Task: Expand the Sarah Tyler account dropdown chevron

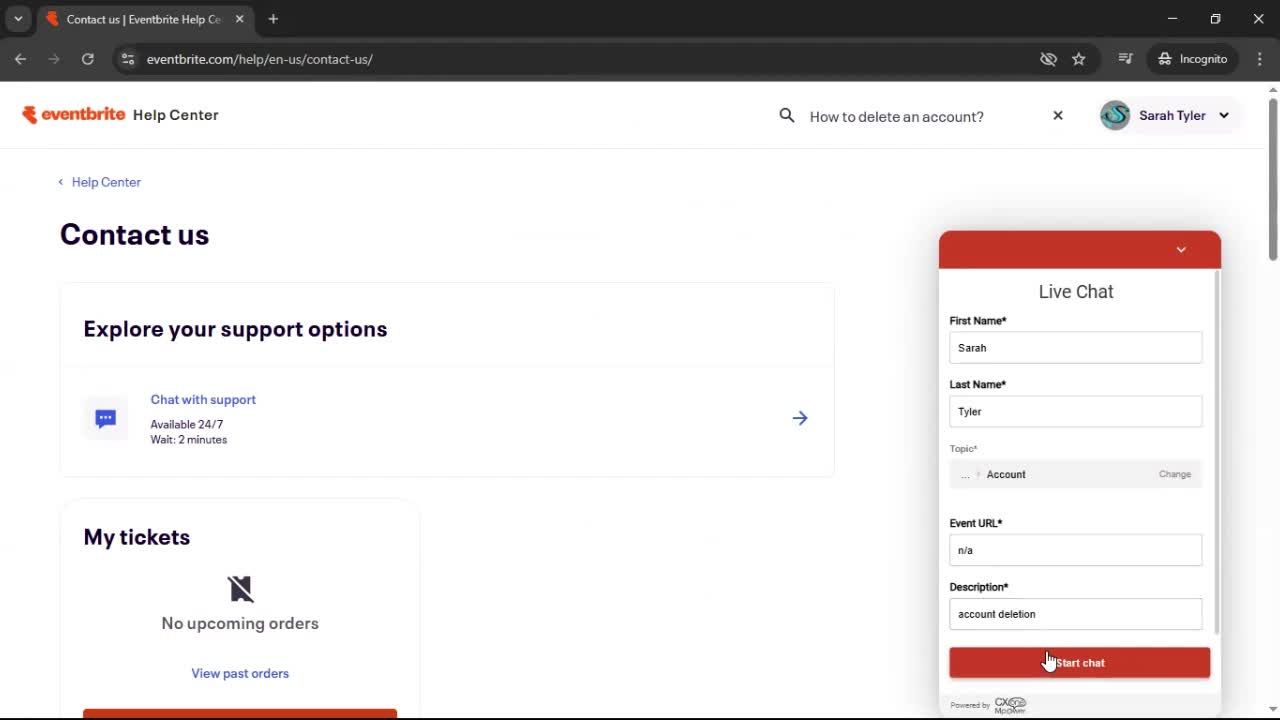Action: tap(1224, 115)
